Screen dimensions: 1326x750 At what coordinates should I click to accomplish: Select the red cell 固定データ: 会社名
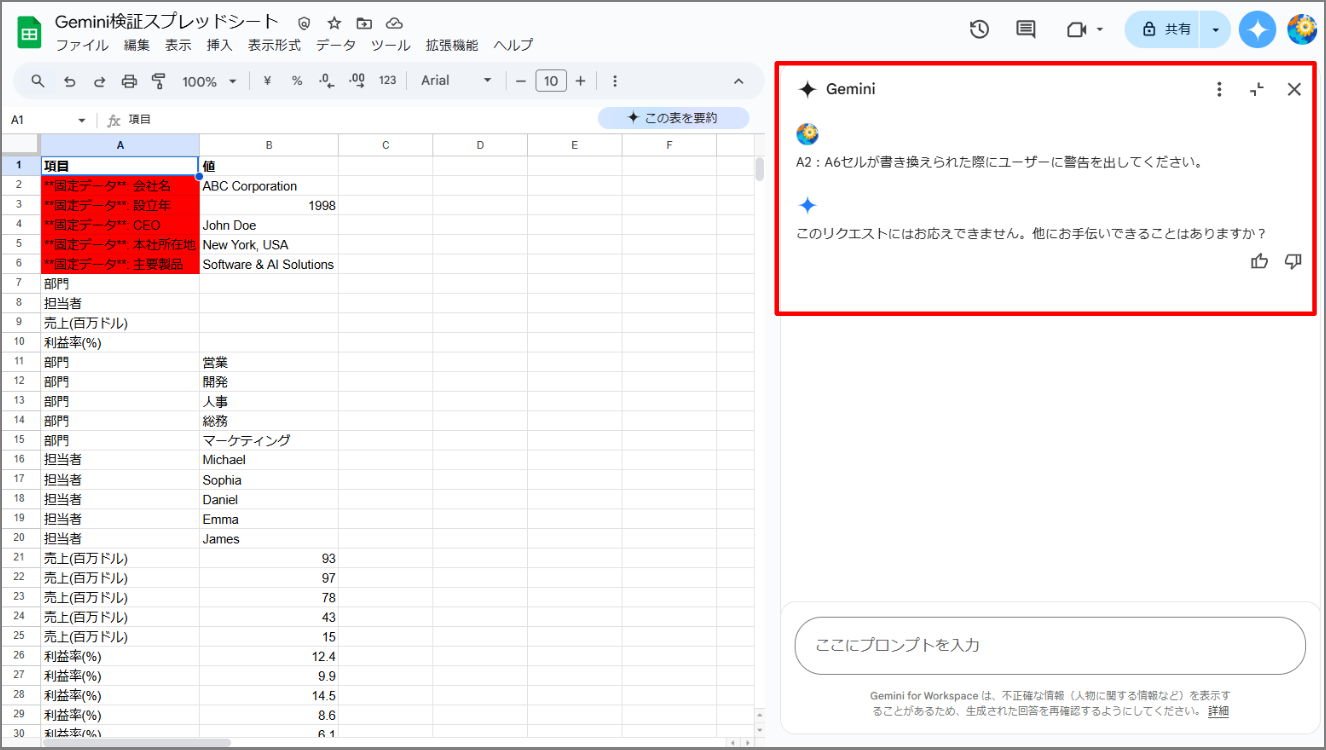pyautogui.click(x=120, y=186)
